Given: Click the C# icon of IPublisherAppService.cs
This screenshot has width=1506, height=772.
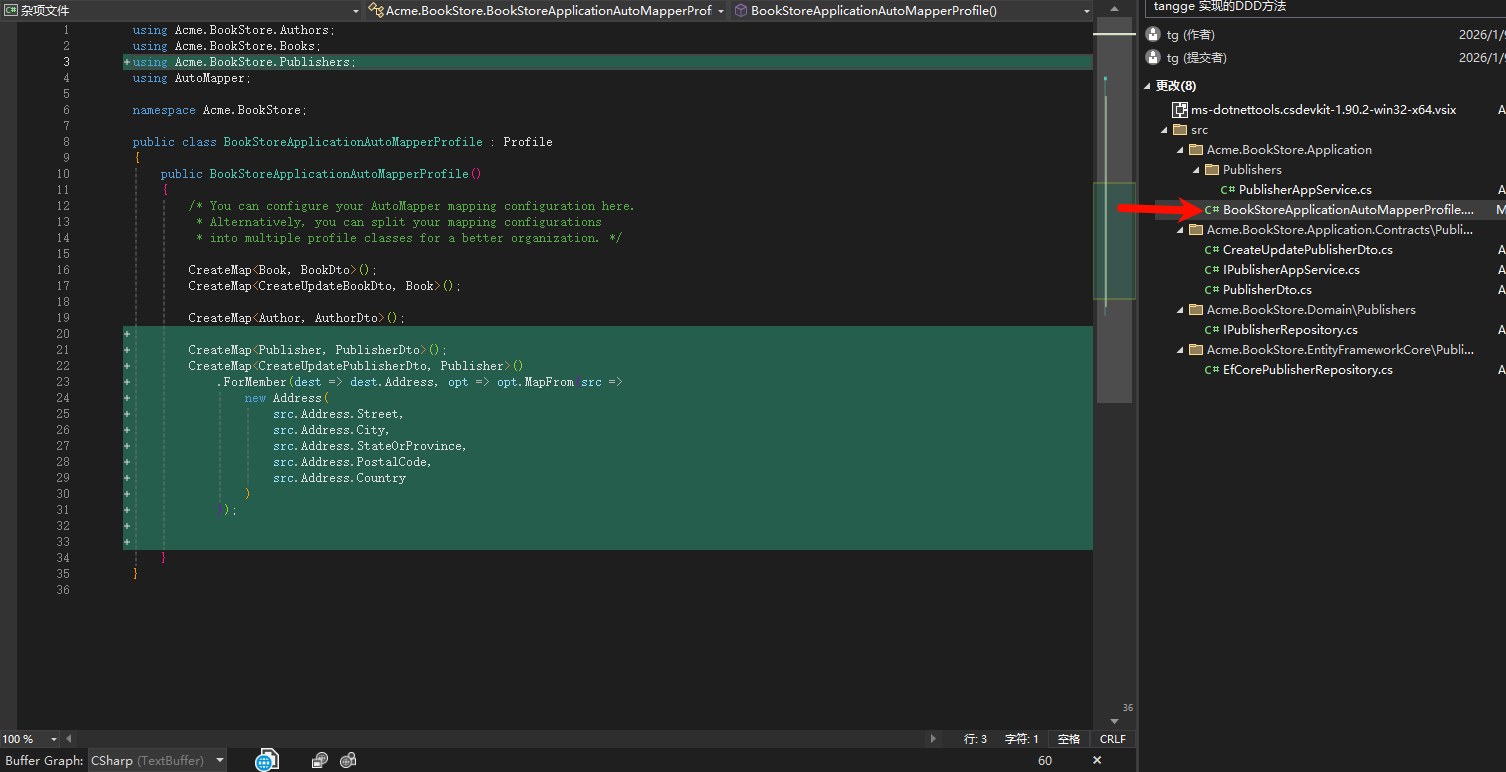Looking at the screenshot, I should 1212,270.
